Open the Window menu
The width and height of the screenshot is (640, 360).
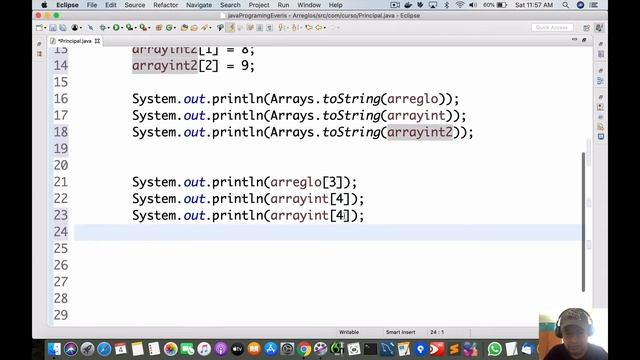pyautogui.click(x=309, y=5)
